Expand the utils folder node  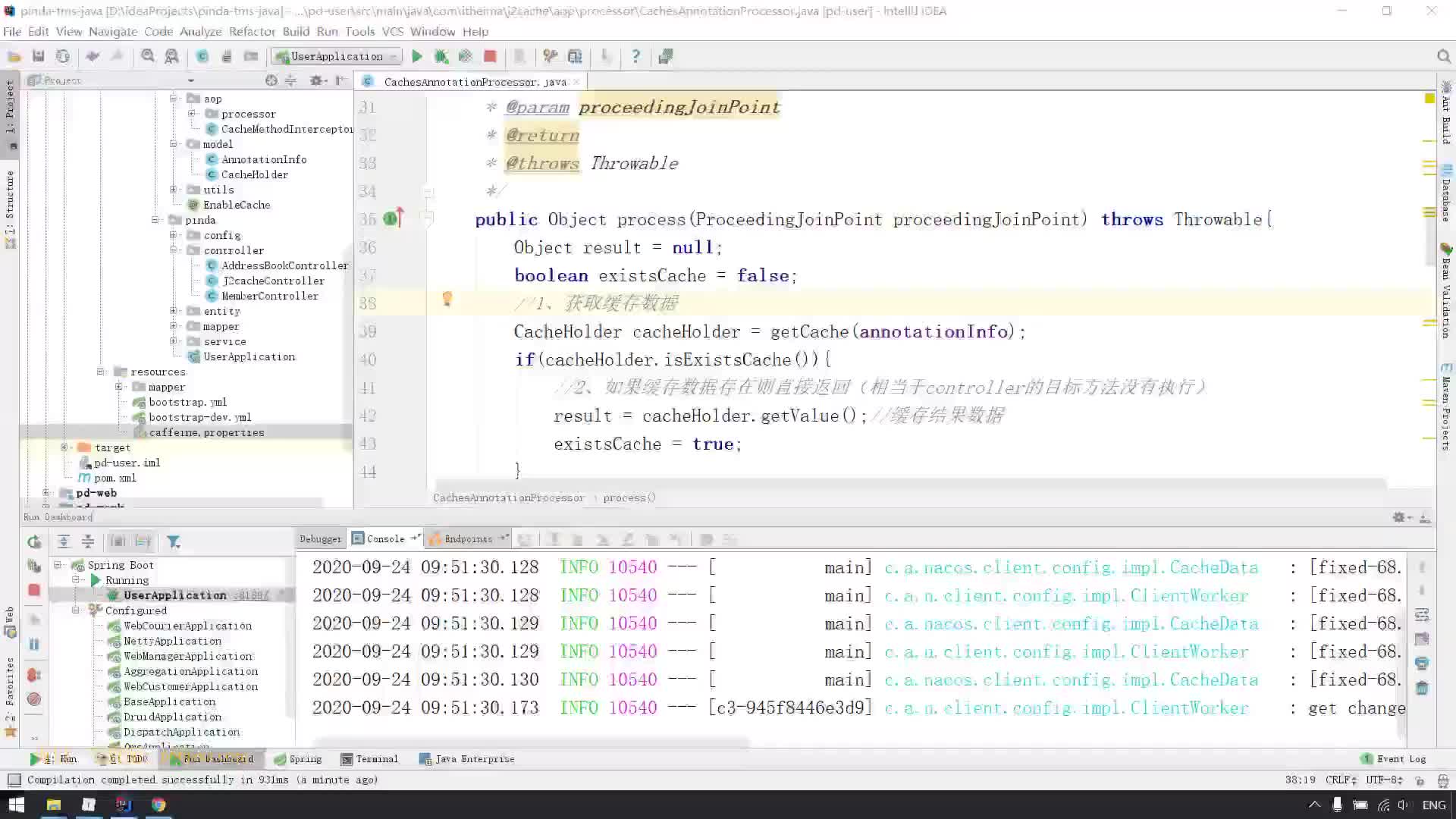click(174, 190)
